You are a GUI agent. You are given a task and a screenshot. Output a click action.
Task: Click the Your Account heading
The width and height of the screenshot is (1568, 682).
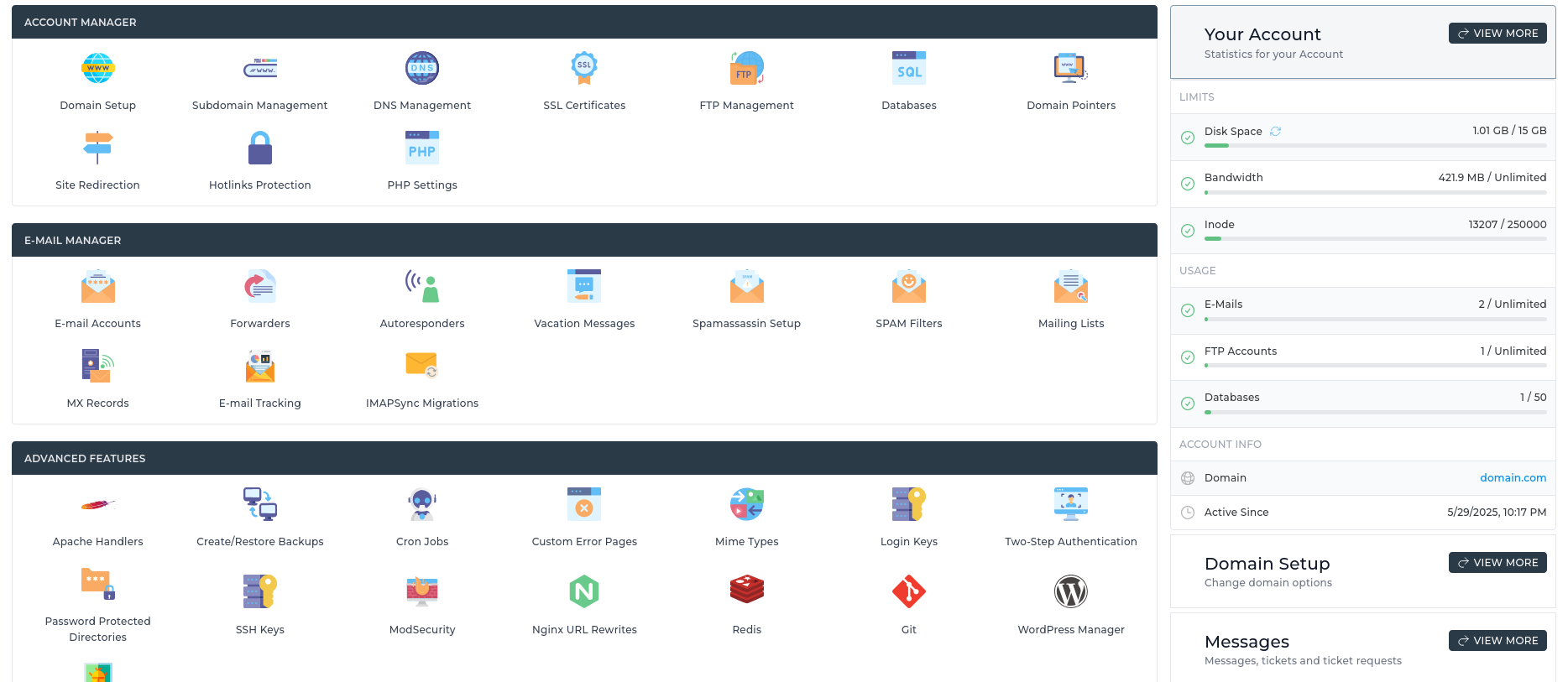pos(1262,34)
